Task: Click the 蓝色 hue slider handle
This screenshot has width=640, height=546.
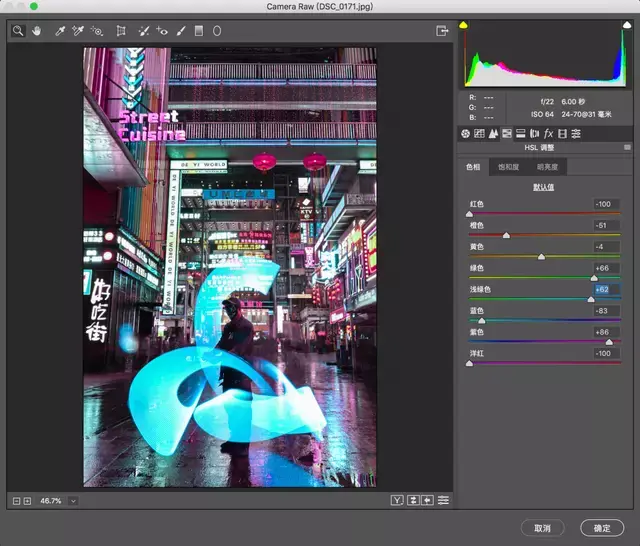Action: point(482,320)
